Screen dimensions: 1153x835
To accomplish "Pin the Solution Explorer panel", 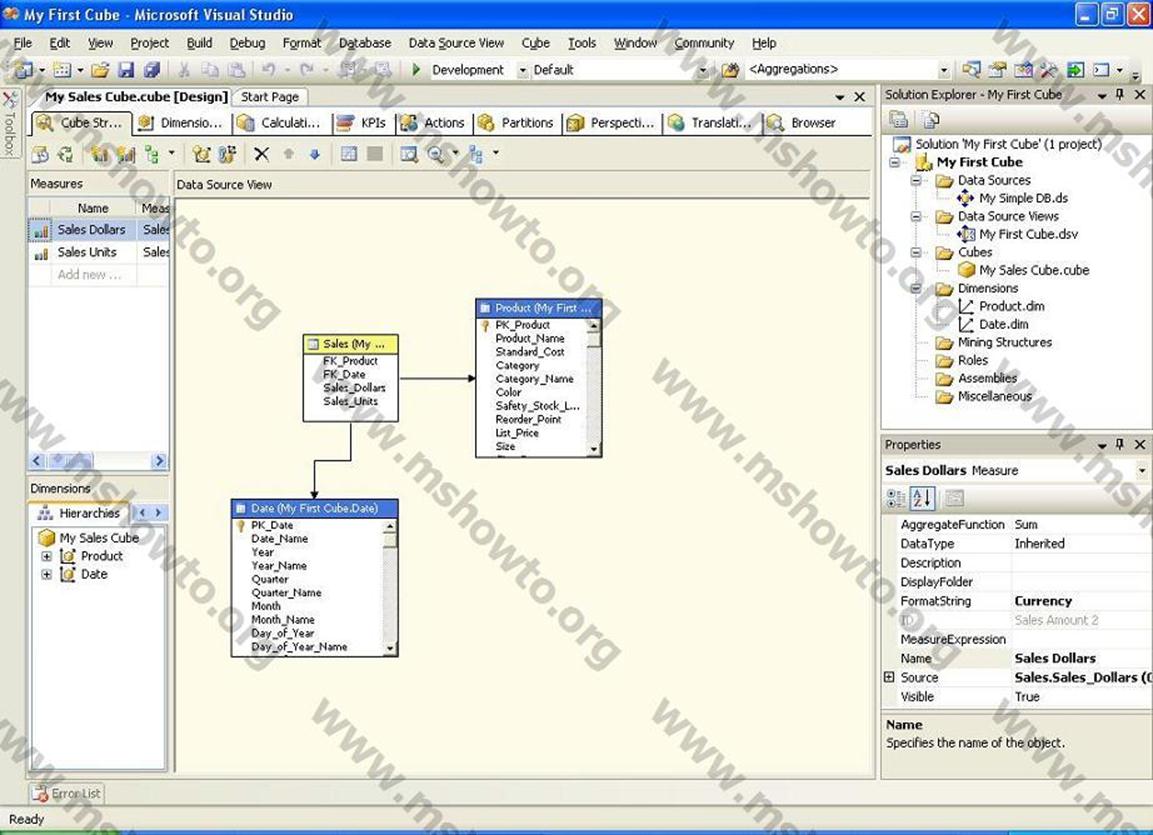I will pyautogui.click(x=1120, y=95).
